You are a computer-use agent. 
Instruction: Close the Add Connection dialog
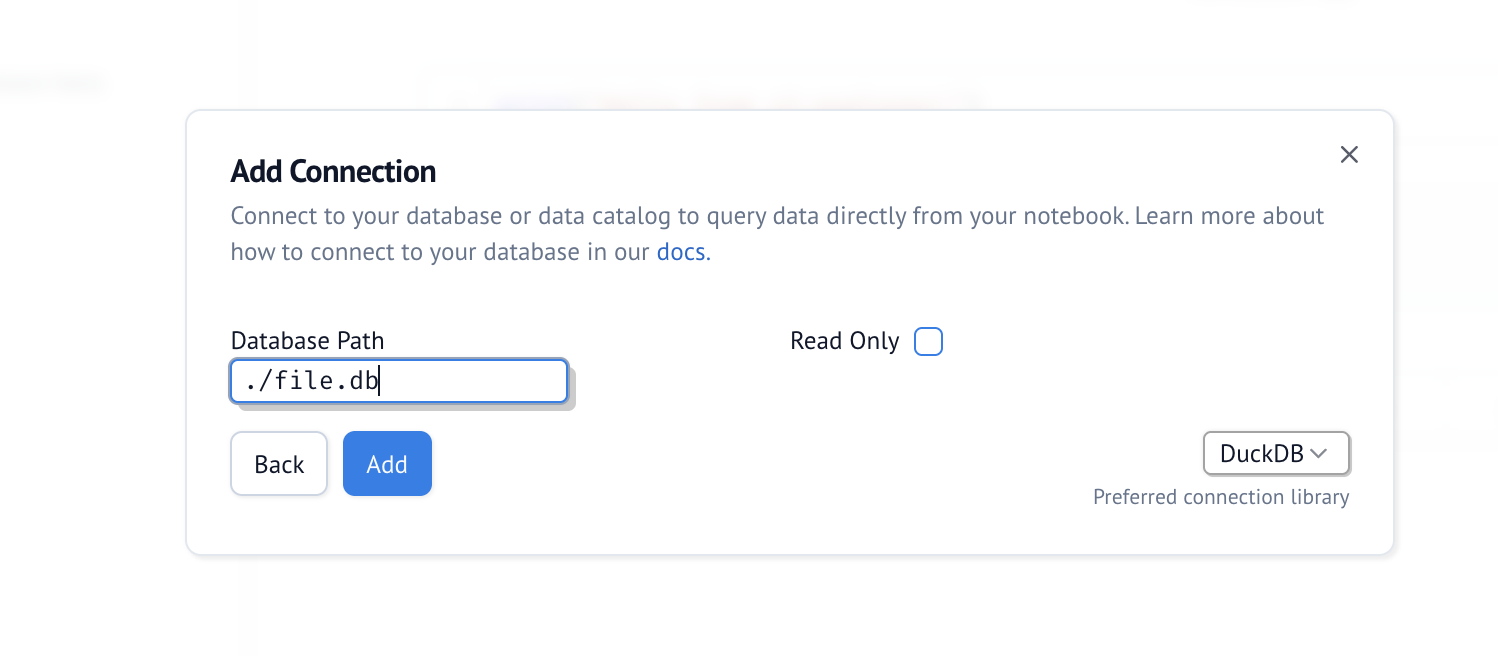(x=1349, y=154)
